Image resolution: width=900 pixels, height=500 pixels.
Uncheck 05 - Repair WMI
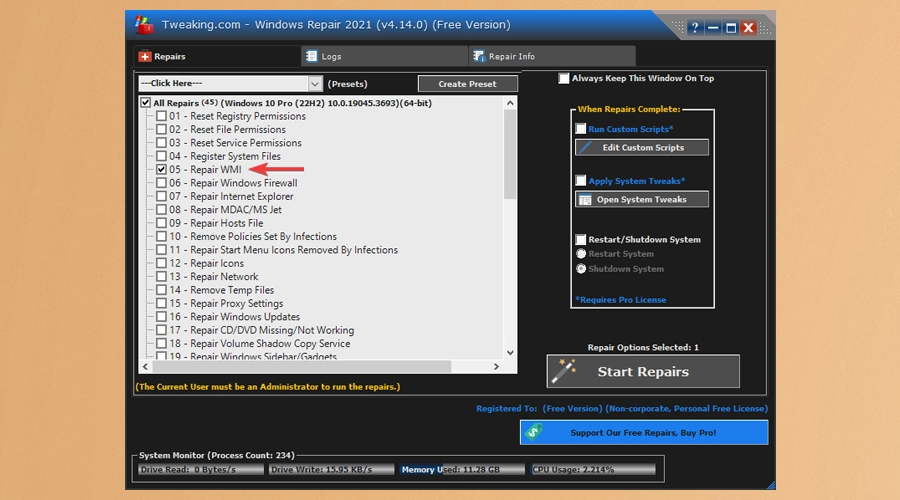161,169
